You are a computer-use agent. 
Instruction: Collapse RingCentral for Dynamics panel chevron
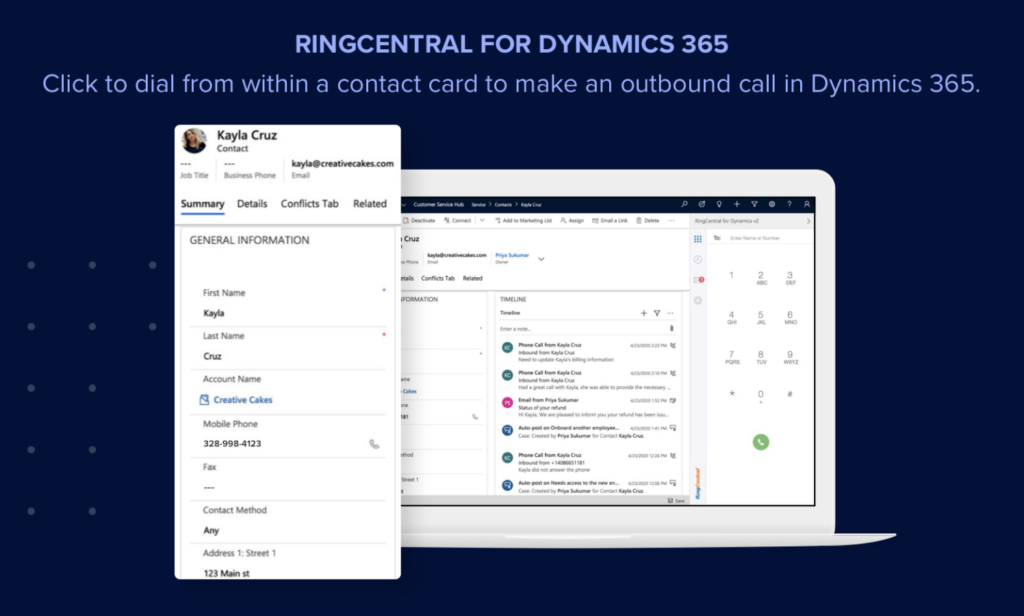[x=808, y=220]
